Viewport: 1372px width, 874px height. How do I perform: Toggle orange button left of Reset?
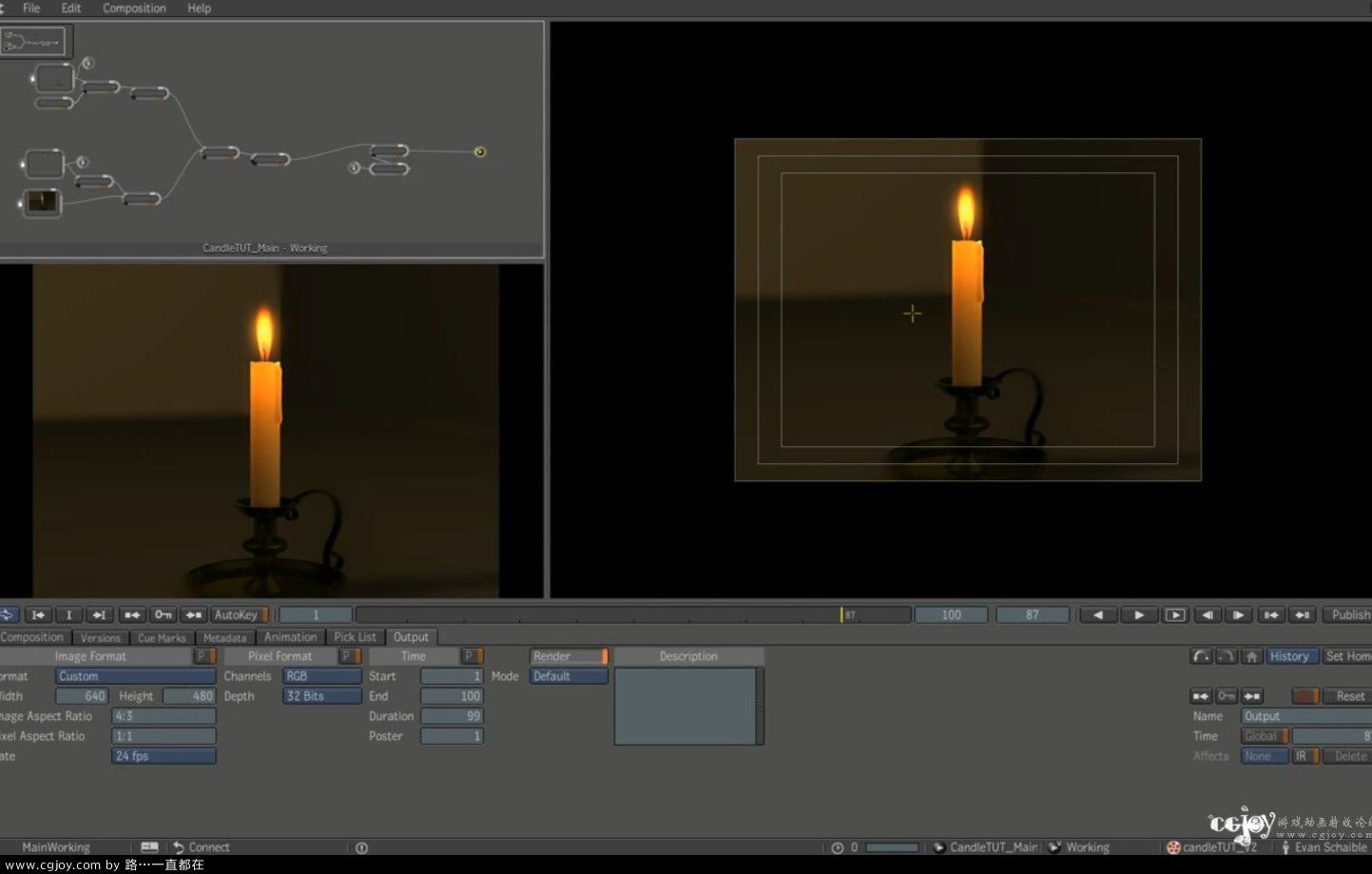[1305, 696]
